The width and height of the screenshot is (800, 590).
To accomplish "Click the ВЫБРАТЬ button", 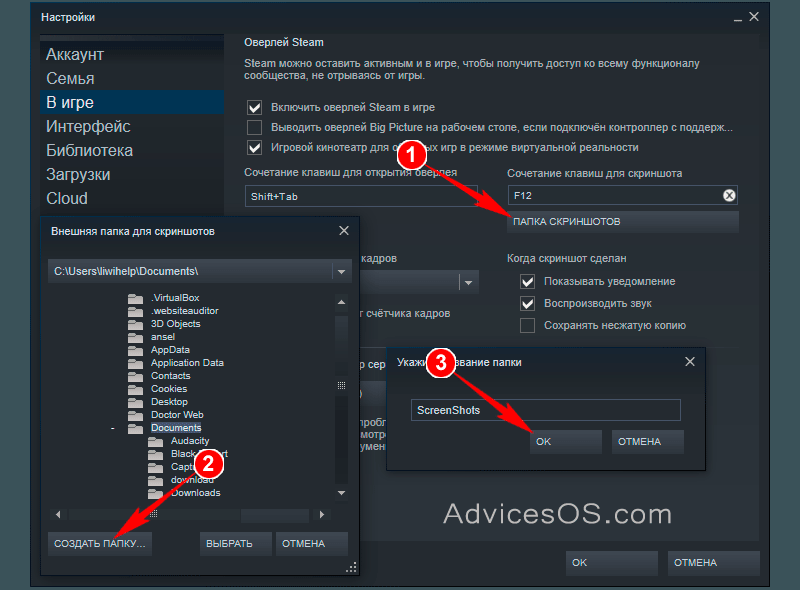I will coord(235,544).
